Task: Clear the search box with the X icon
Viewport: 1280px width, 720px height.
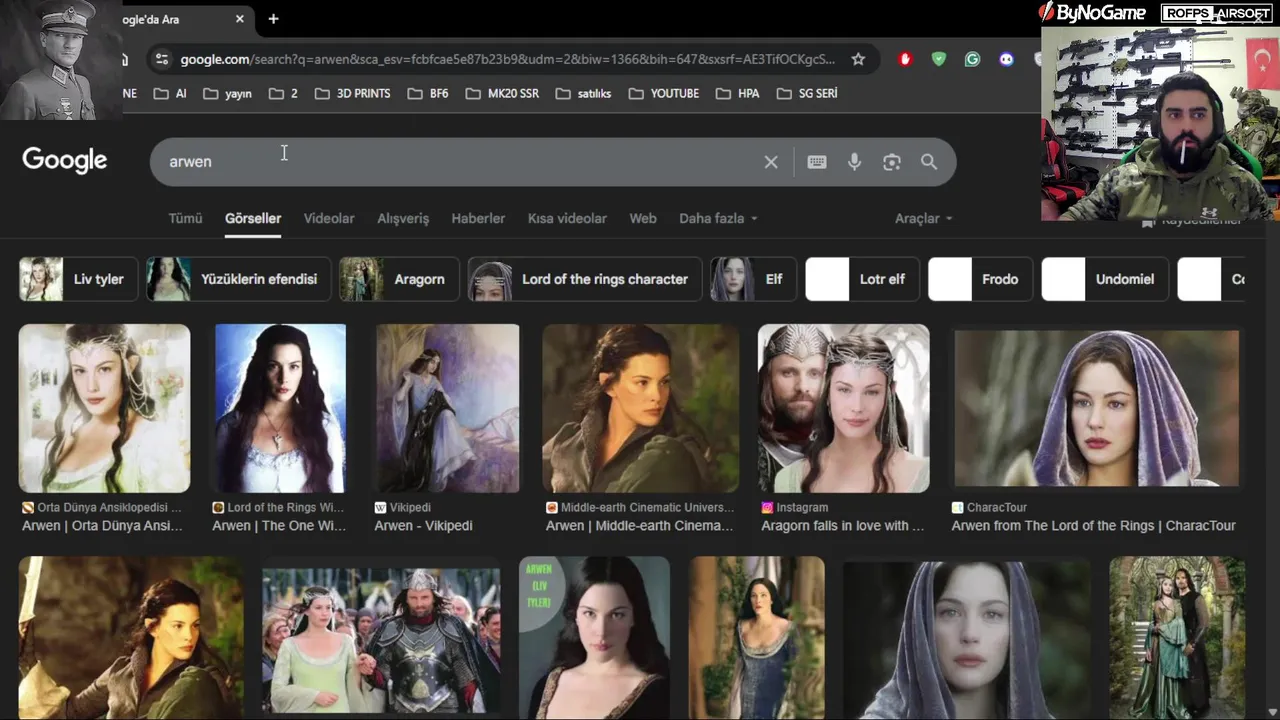Action: click(771, 162)
